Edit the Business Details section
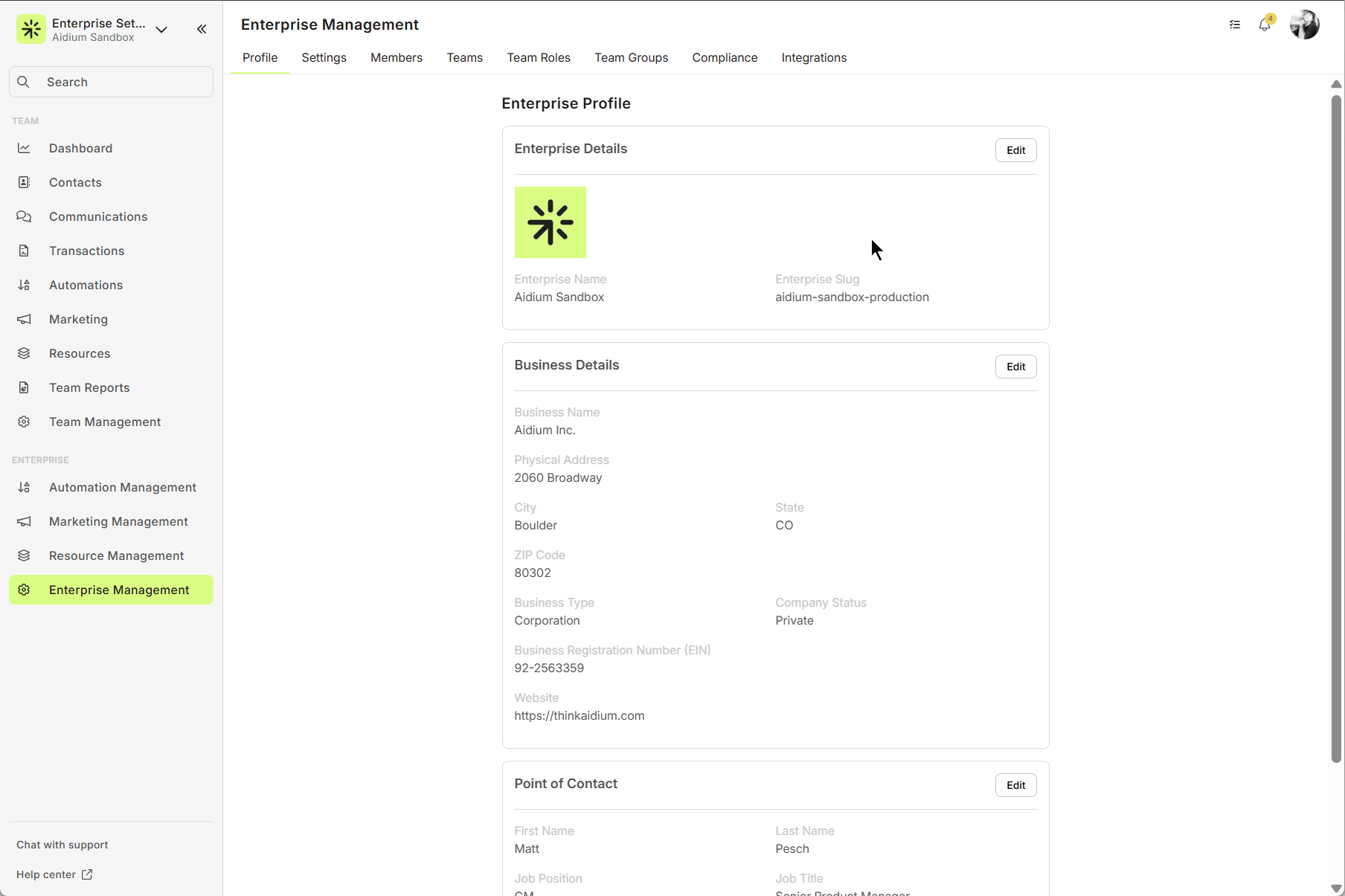Viewport: 1345px width, 896px height. 1015,367
